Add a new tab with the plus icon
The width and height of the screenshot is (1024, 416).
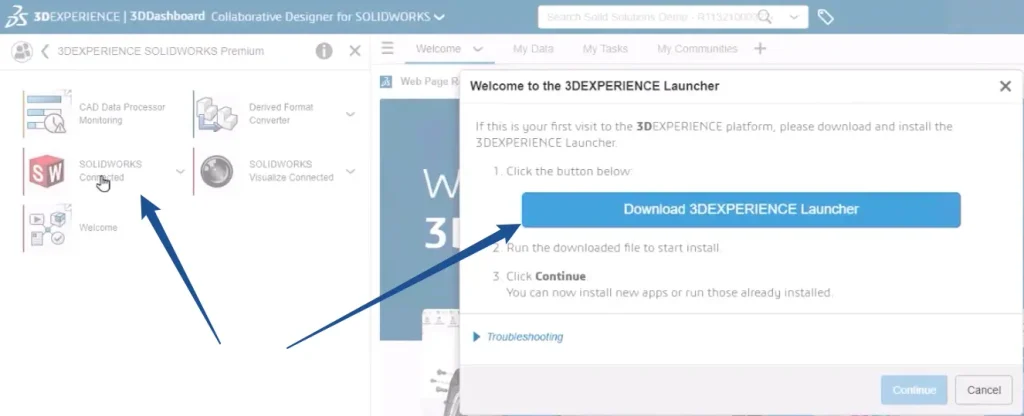(760, 48)
